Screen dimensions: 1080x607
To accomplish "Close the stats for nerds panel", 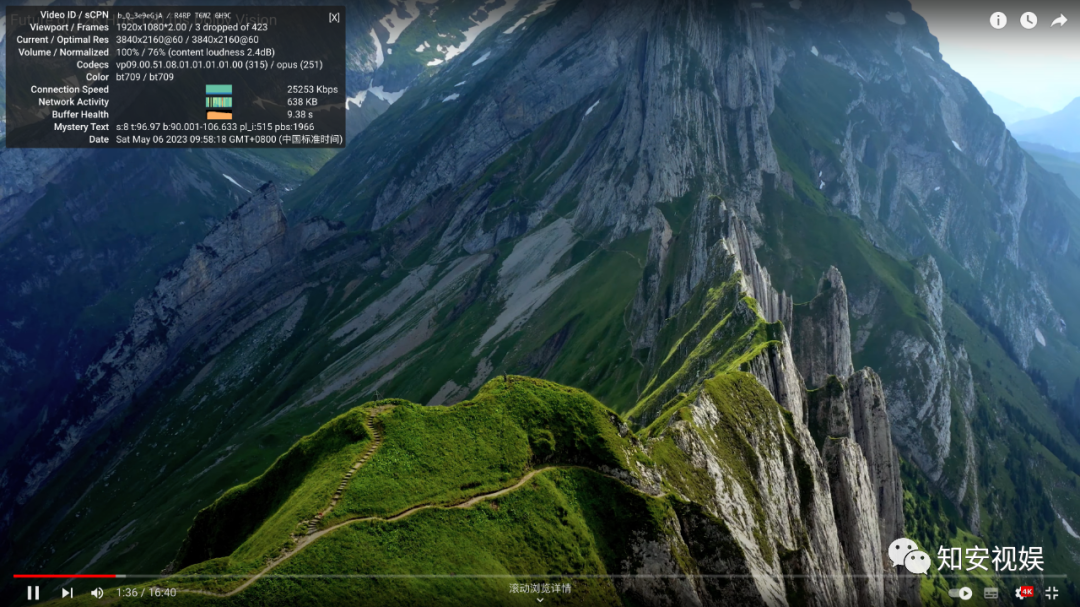I will click(x=334, y=17).
